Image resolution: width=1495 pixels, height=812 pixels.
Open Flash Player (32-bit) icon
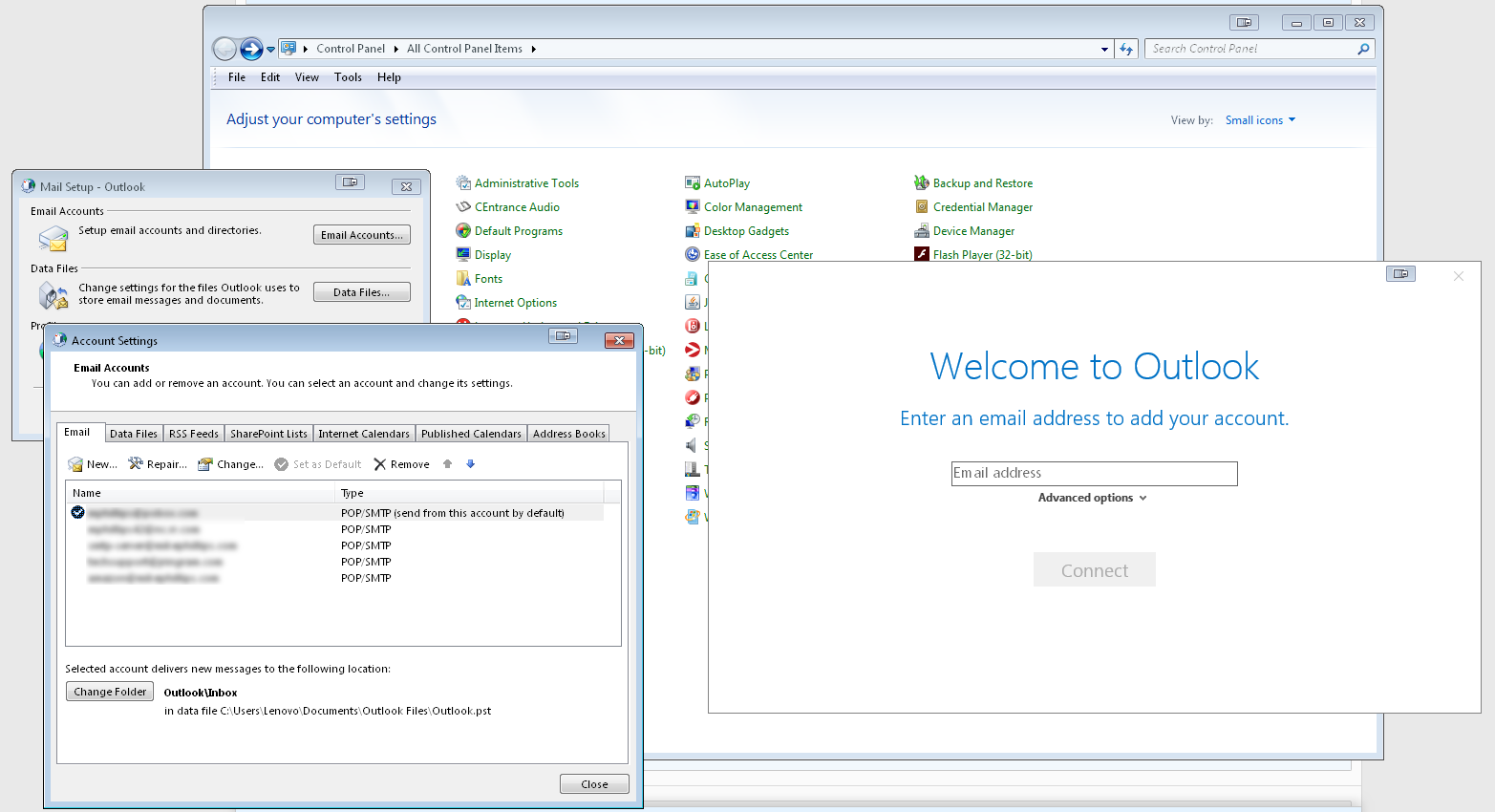(922, 254)
